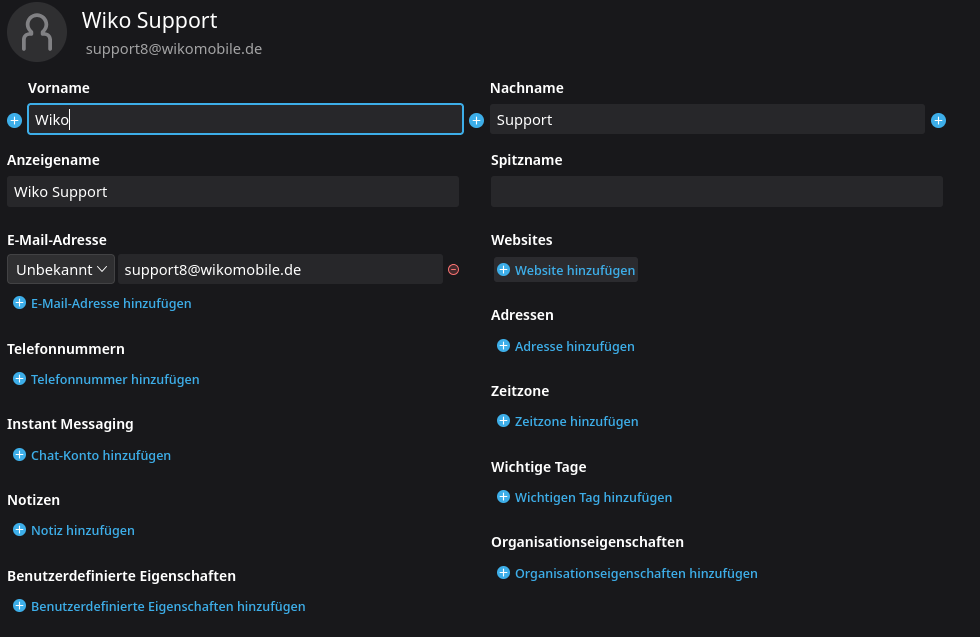This screenshot has height=637, width=980.
Task: Add a Chat-Konto under Instant Messaging
Action: point(100,455)
